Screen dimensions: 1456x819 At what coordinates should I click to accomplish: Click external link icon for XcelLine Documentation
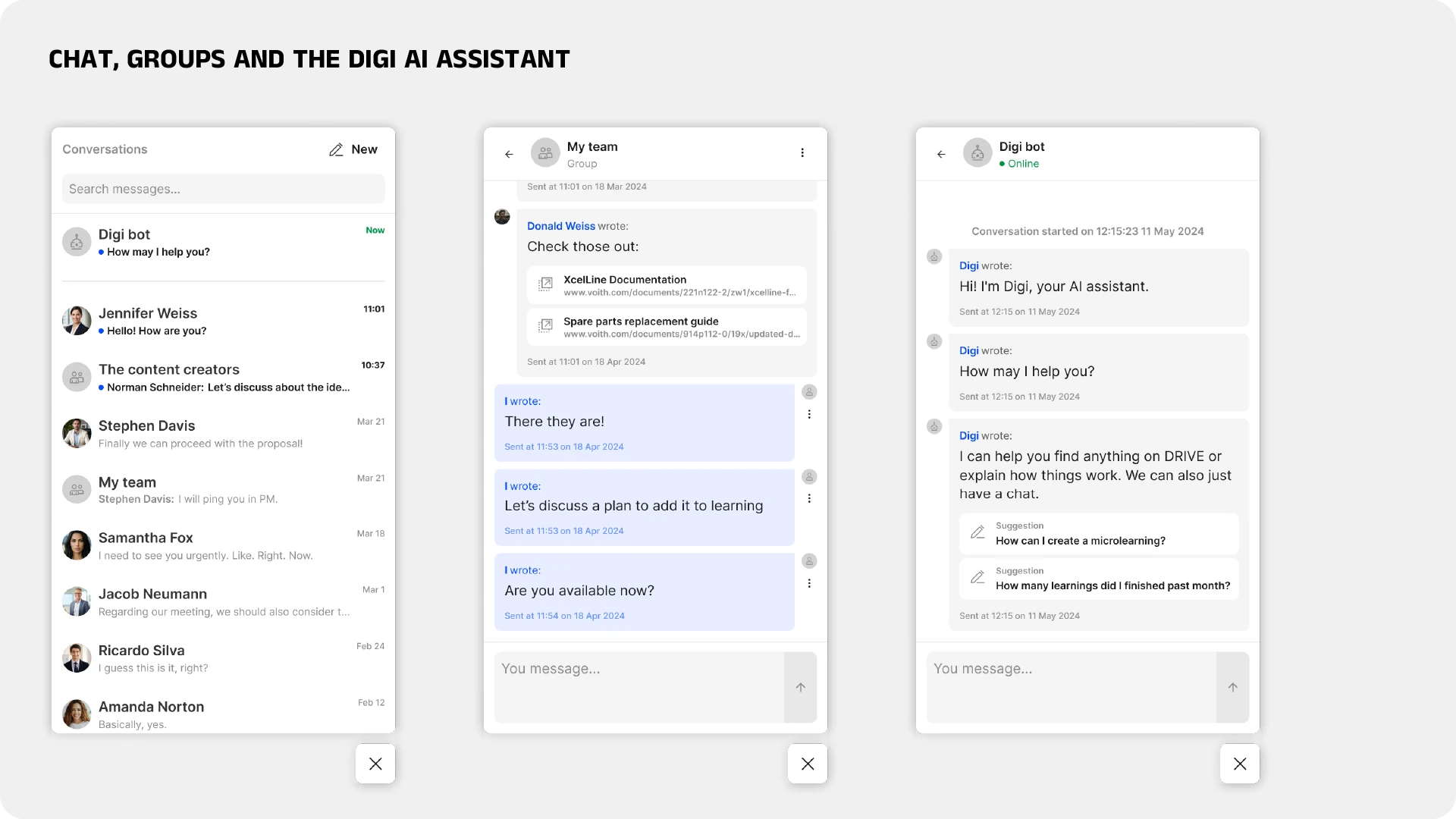[x=545, y=284]
